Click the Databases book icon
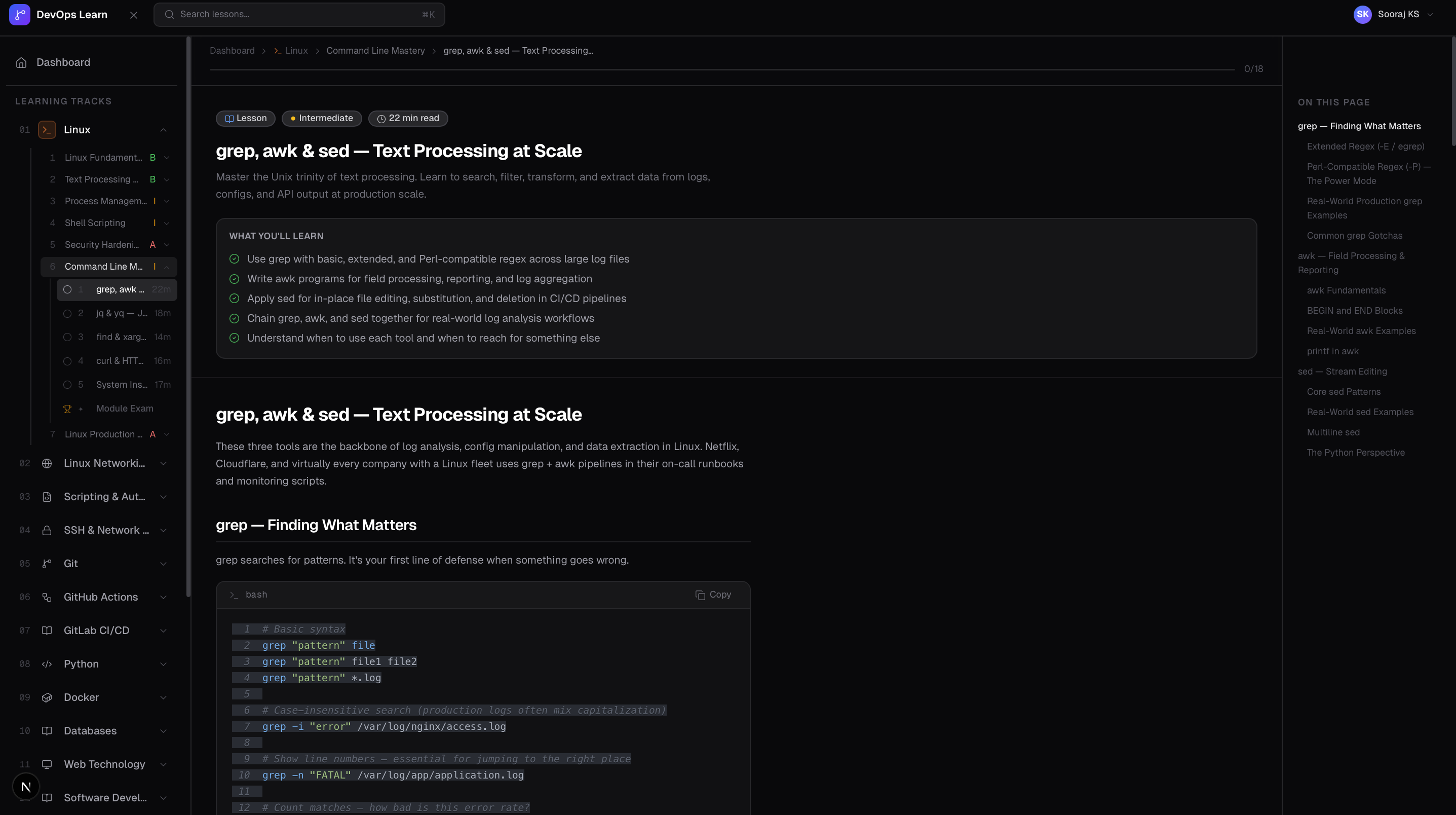This screenshot has width=1456, height=815. 47,731
